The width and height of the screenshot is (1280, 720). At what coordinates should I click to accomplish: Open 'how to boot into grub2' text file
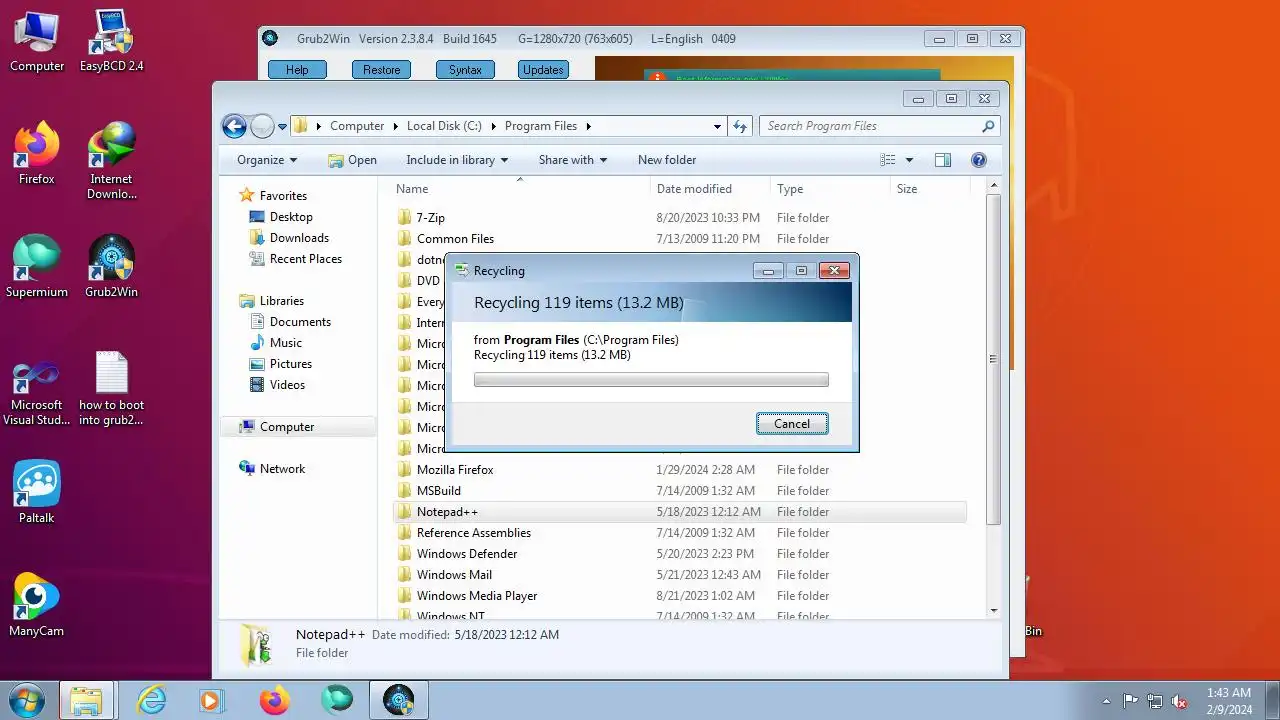pos(111,388)
